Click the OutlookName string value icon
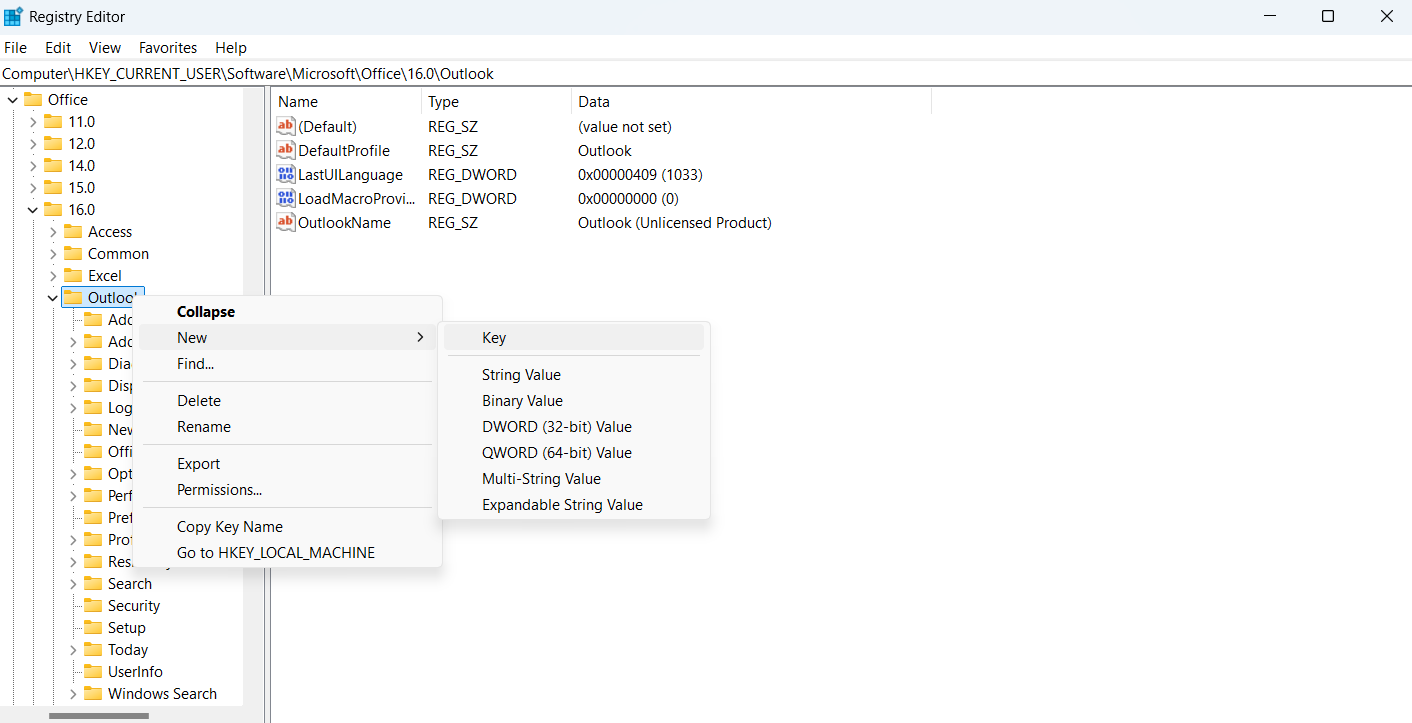The width and height of the screenshot is (1412, 723). point(286,223)
